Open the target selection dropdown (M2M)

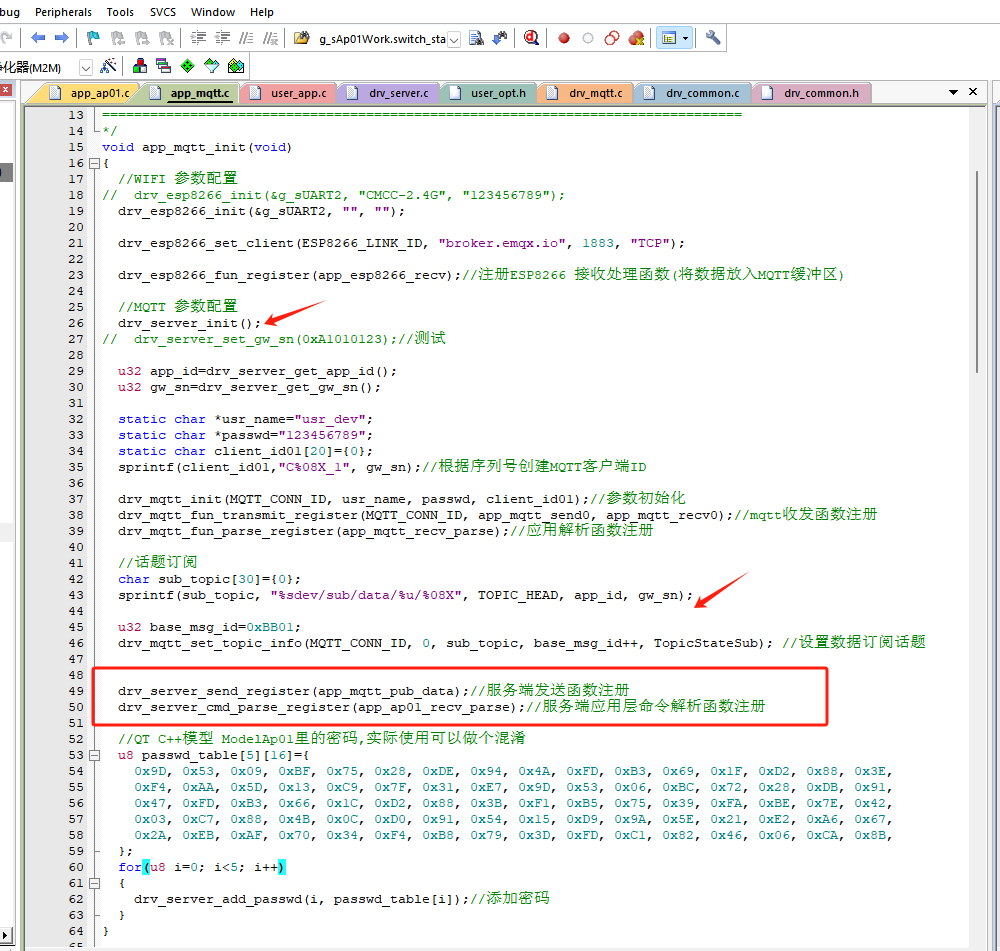[85, 67]
